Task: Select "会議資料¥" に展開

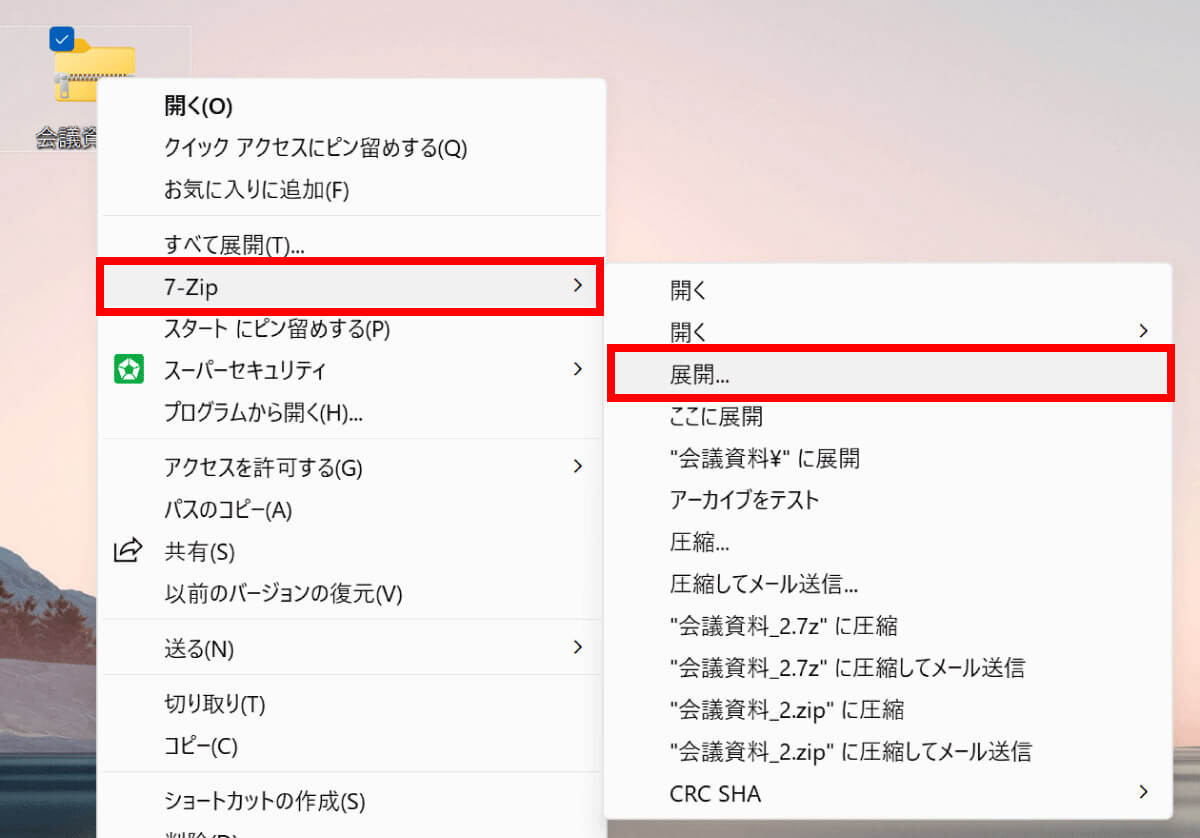Action: click(889, 458)
